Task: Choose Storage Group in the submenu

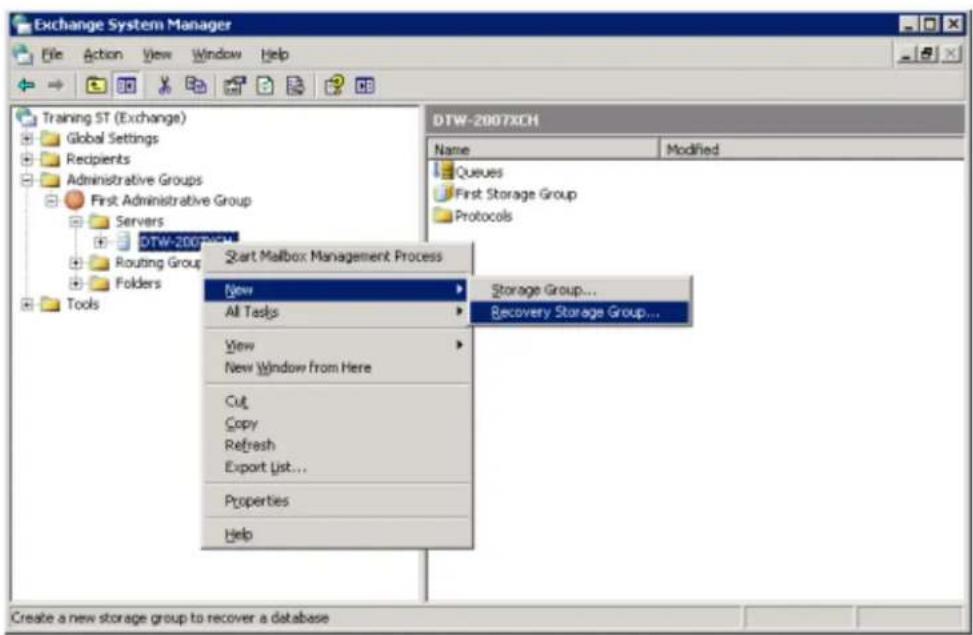Action: pos(580,290)
